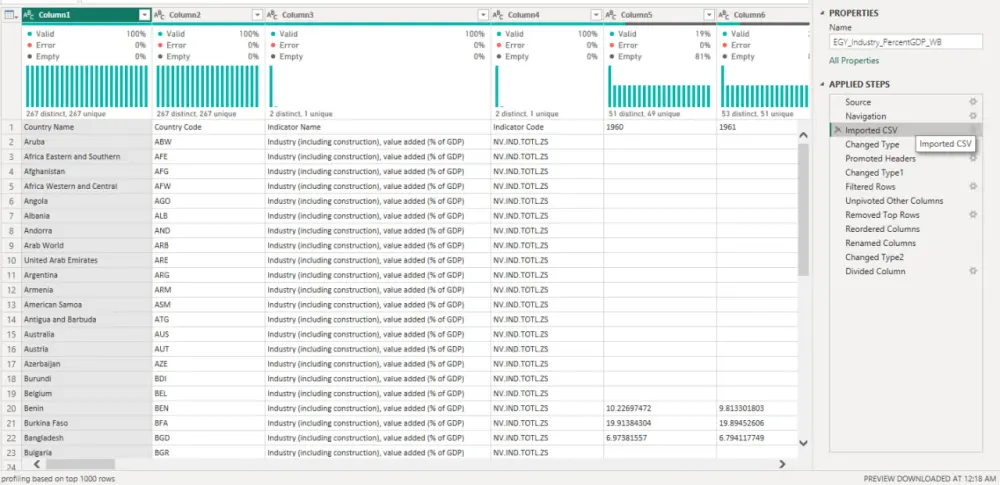Open settings gear for Removed Top Rows step
The width and height of the screenshot is (1000, 485).
point(973,215)
